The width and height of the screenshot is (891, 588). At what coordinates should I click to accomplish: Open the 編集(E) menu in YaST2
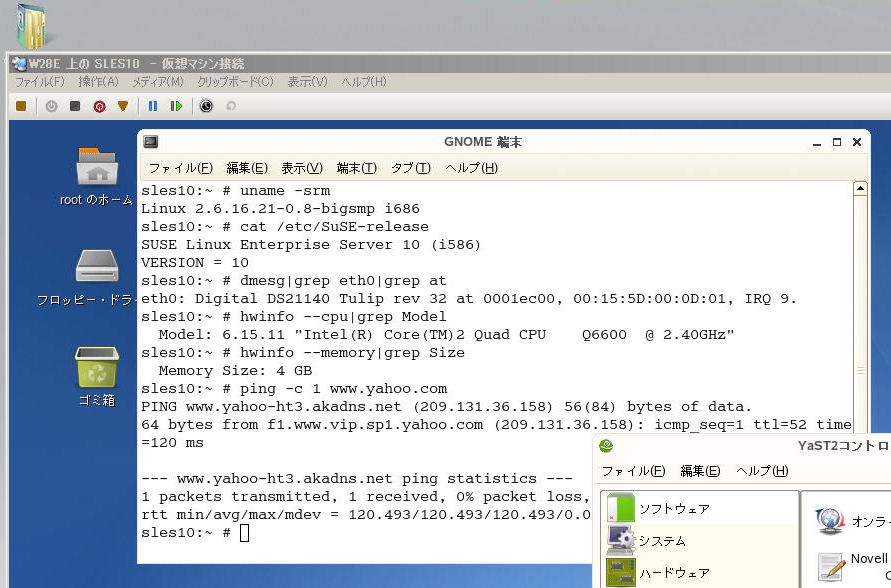700,471
